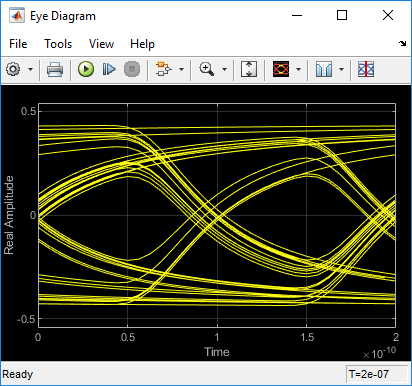The width and height of the screenshot is (412, 386).
Task: Click the dock arrow at menu bar right
Action: pyautogui.click(x=403, y=43)
